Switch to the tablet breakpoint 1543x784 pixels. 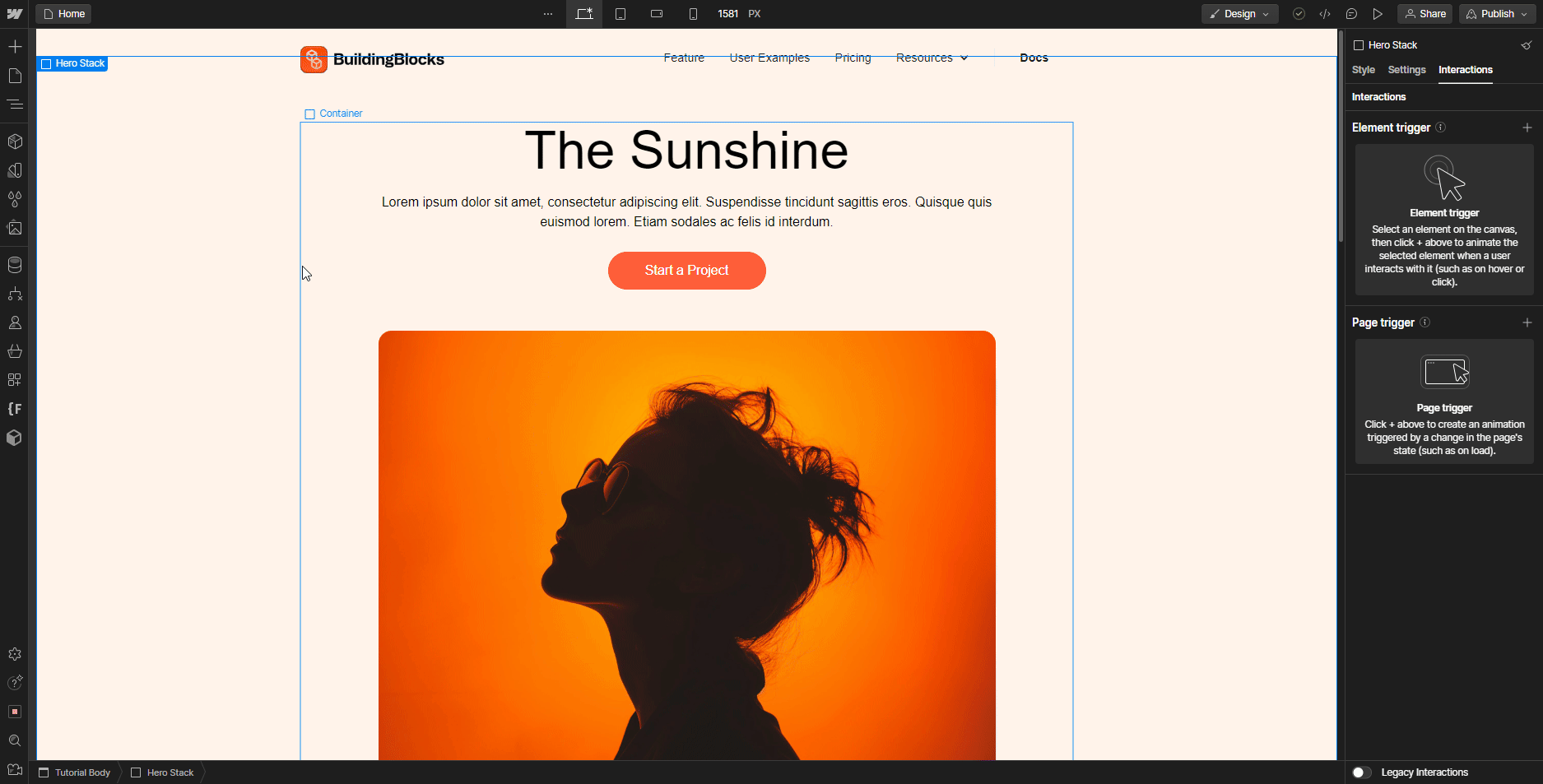[x=621, y=14]
